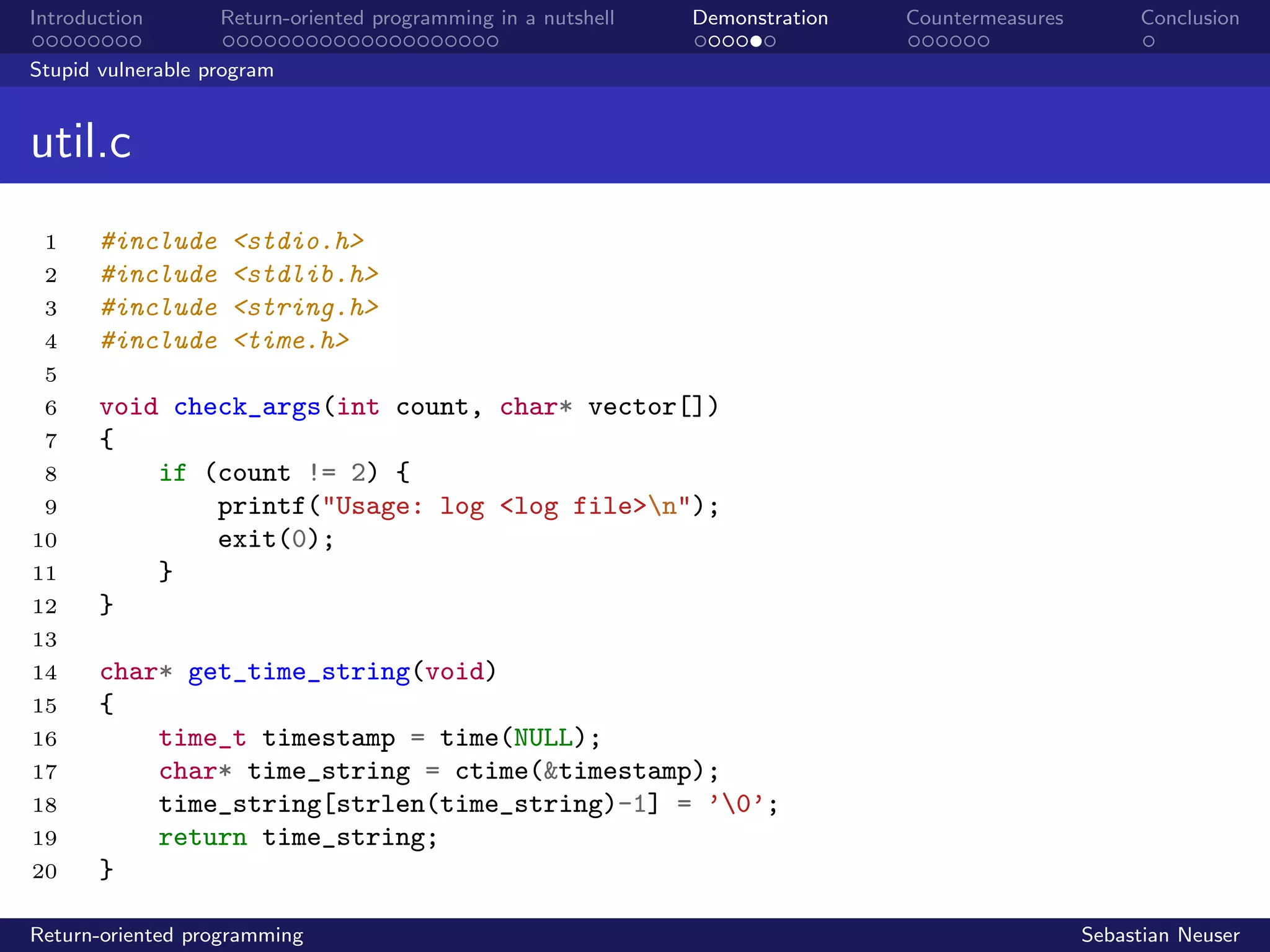Open the Introduction section link
This screenshot has height=952, width=1270.
[x=86, y=18]
